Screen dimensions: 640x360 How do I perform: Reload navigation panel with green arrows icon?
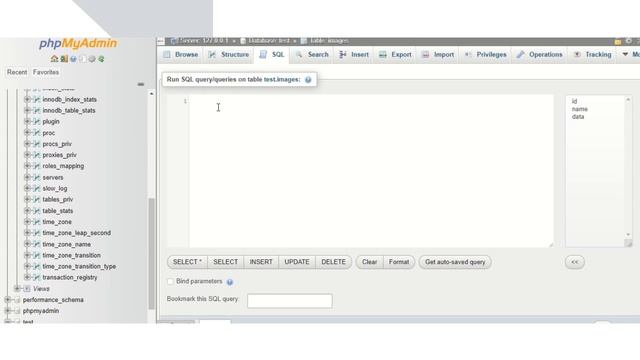click(x=101, y=59)
